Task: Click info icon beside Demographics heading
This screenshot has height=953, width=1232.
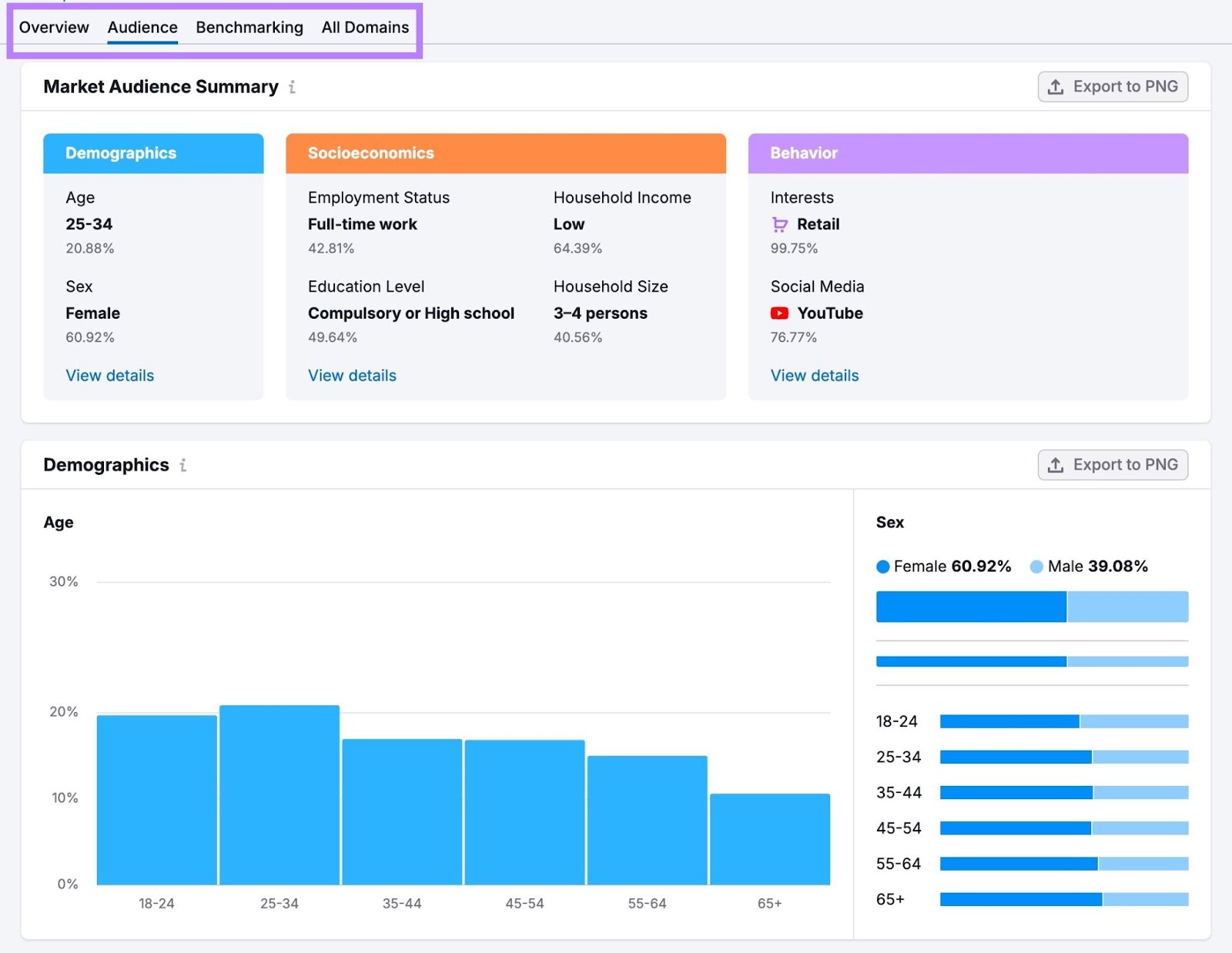Action: point(182,465)
